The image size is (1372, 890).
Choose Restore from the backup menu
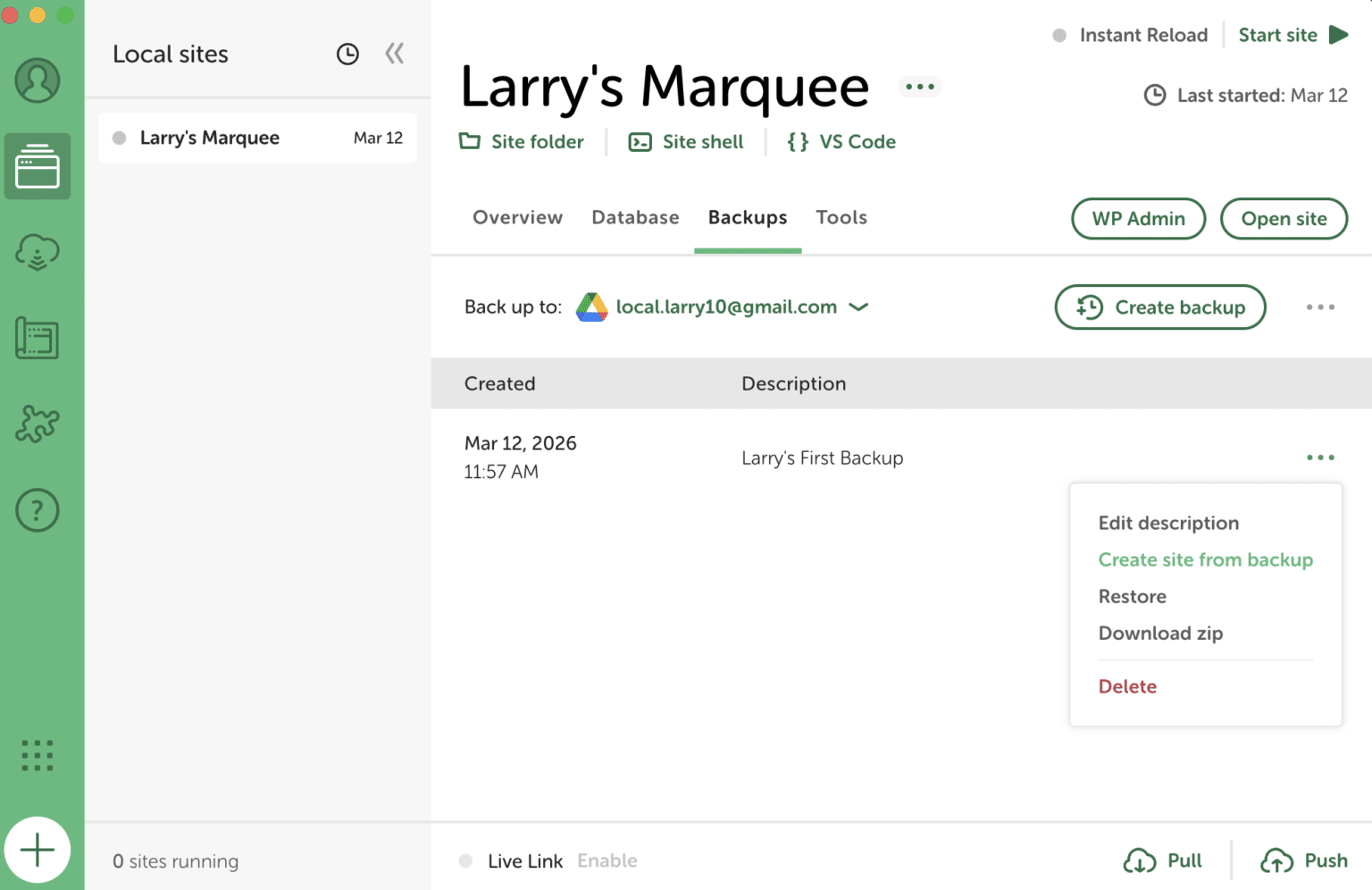[x=1133, y=596]
